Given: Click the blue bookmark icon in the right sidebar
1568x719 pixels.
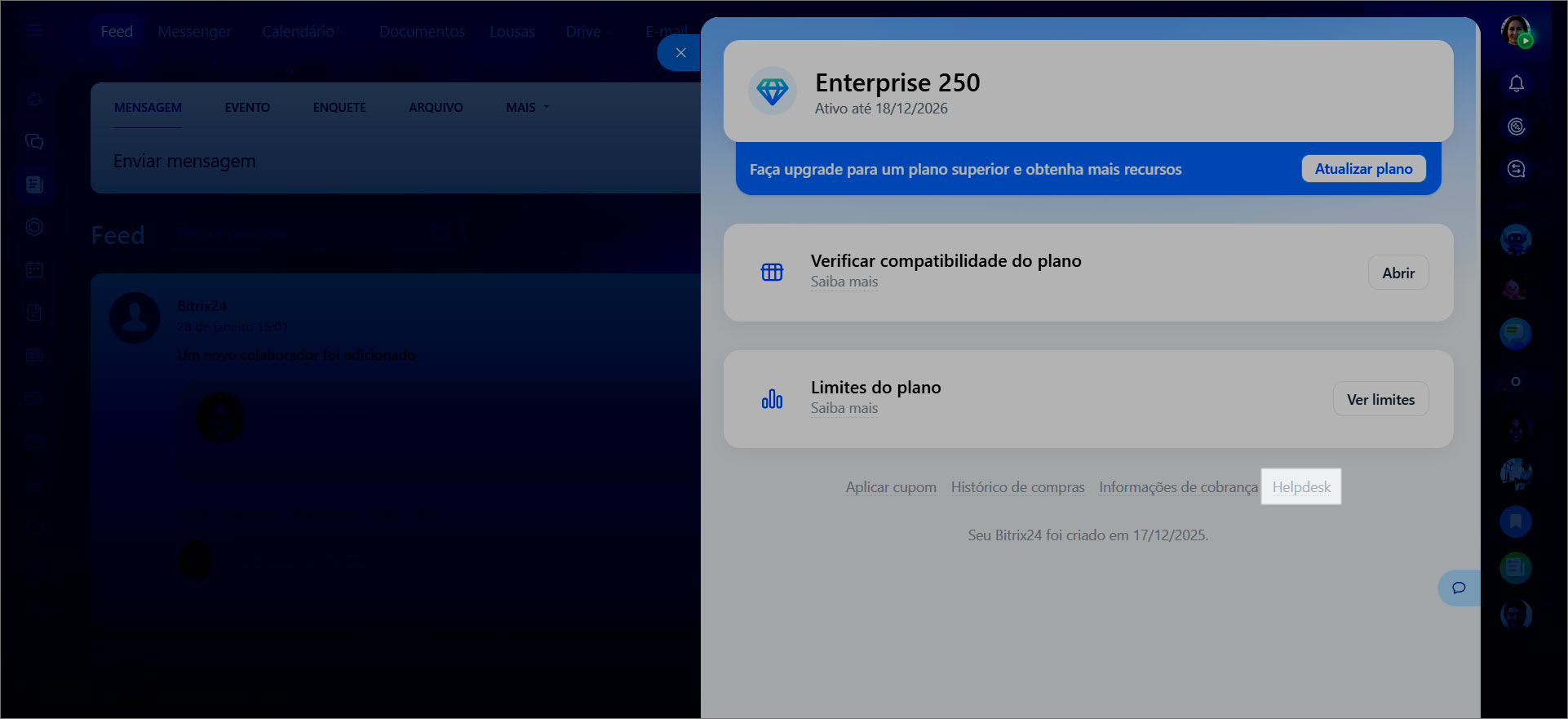Looking at the screenshot, I should [x=1516, y=521].
